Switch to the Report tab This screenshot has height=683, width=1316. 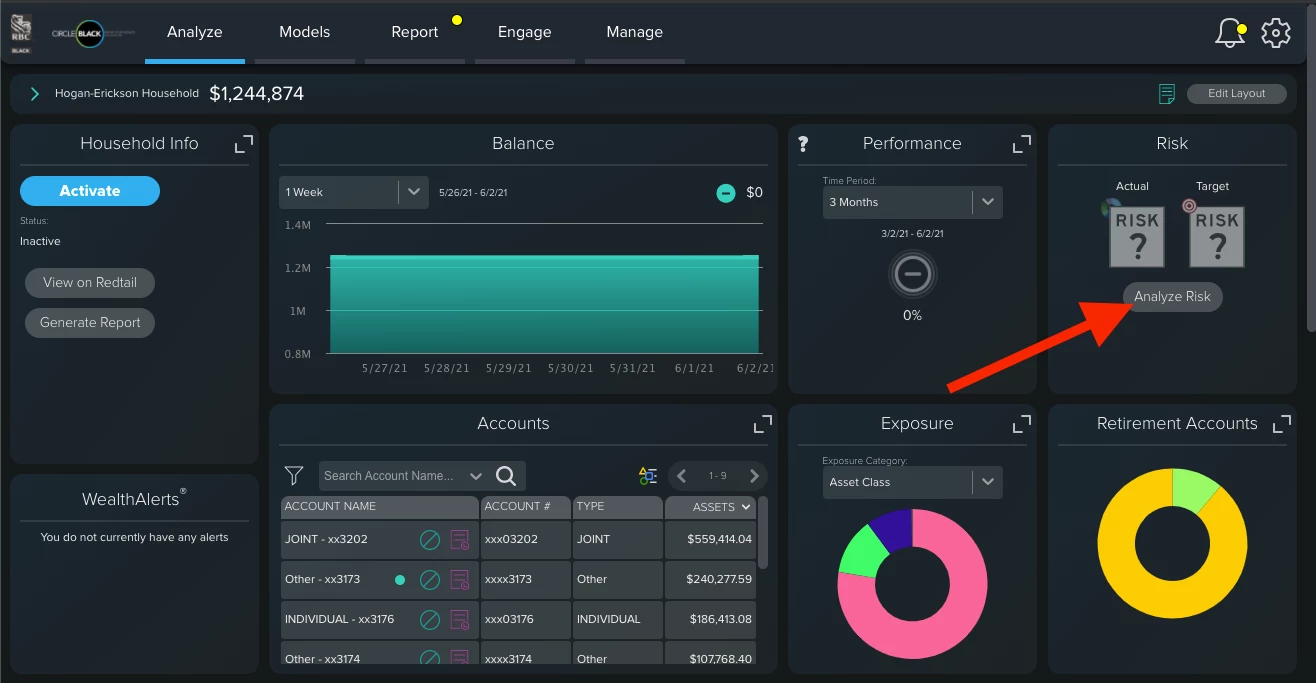coord(415,32)
